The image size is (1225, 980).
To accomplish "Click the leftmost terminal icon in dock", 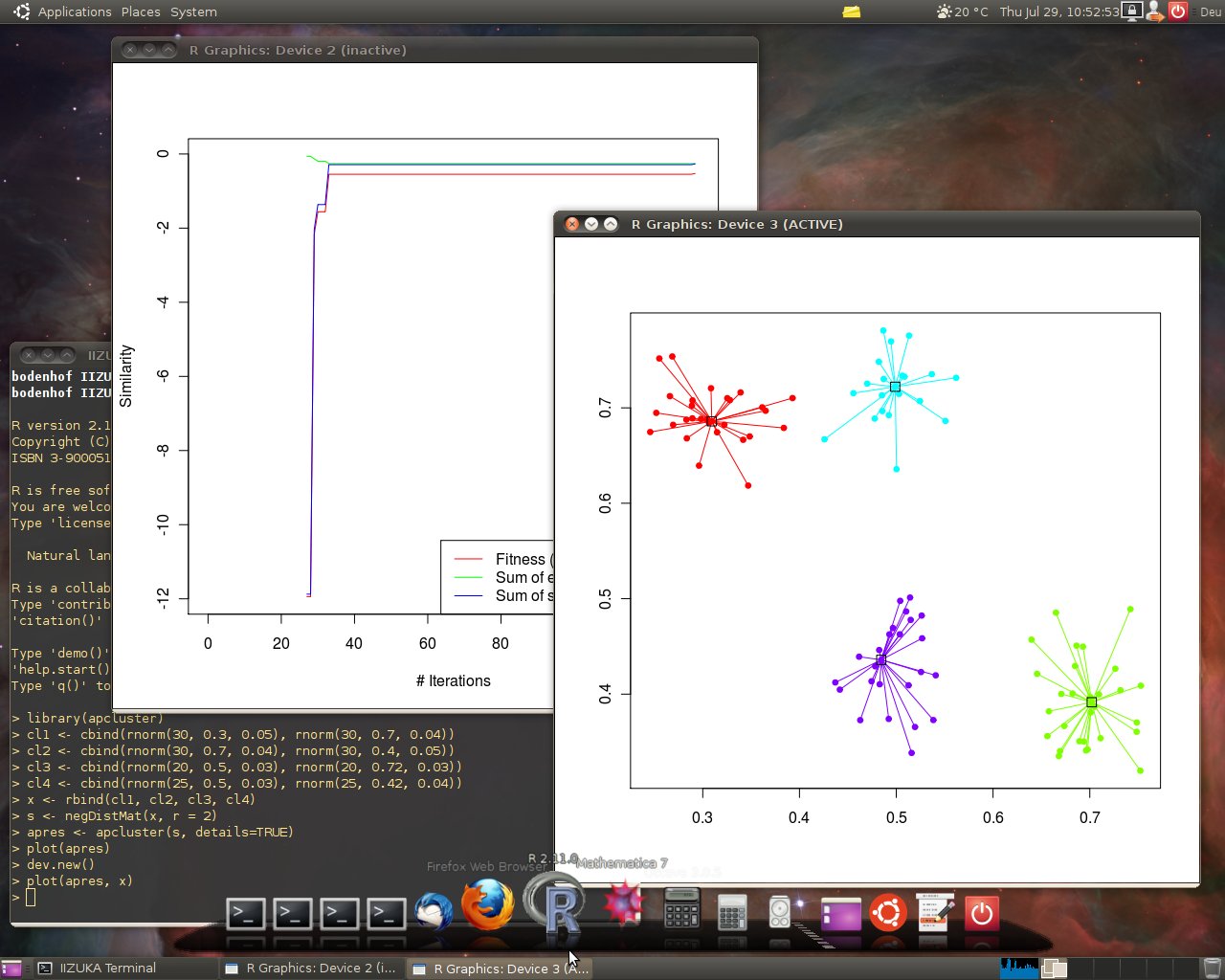I will point(245,914).
